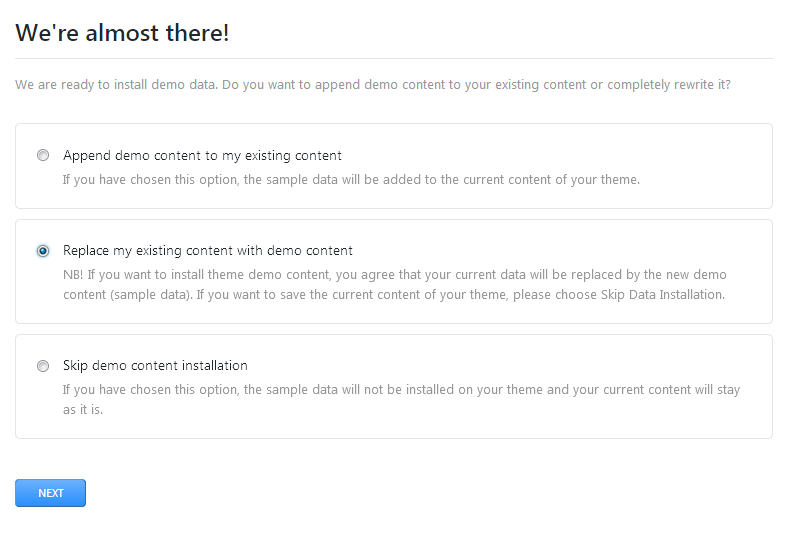Click the divider line below the heading
The height and width of the screenshot is (535, 787).
[x=394, y=59]
